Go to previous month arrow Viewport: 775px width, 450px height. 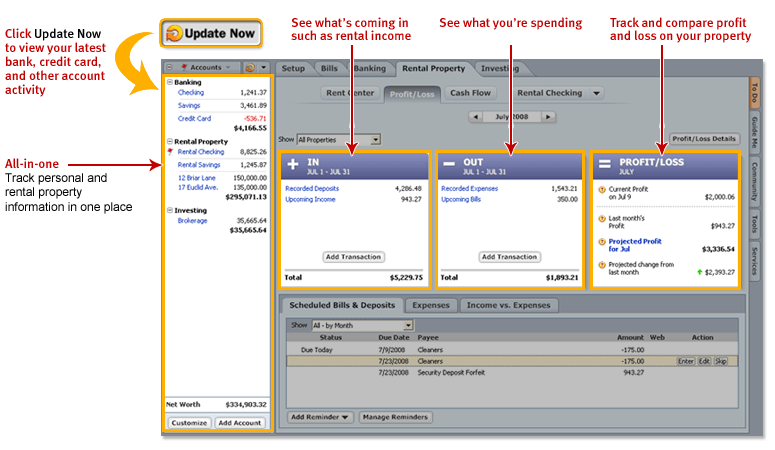pos(475,117)
